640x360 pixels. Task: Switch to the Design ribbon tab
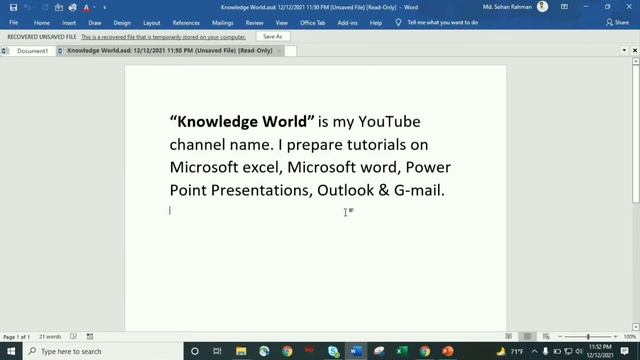(x=122, y=23)
